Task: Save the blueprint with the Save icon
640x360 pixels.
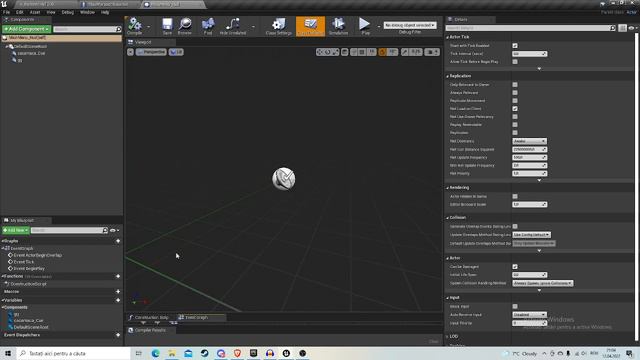Action: [x=167, y=25]
